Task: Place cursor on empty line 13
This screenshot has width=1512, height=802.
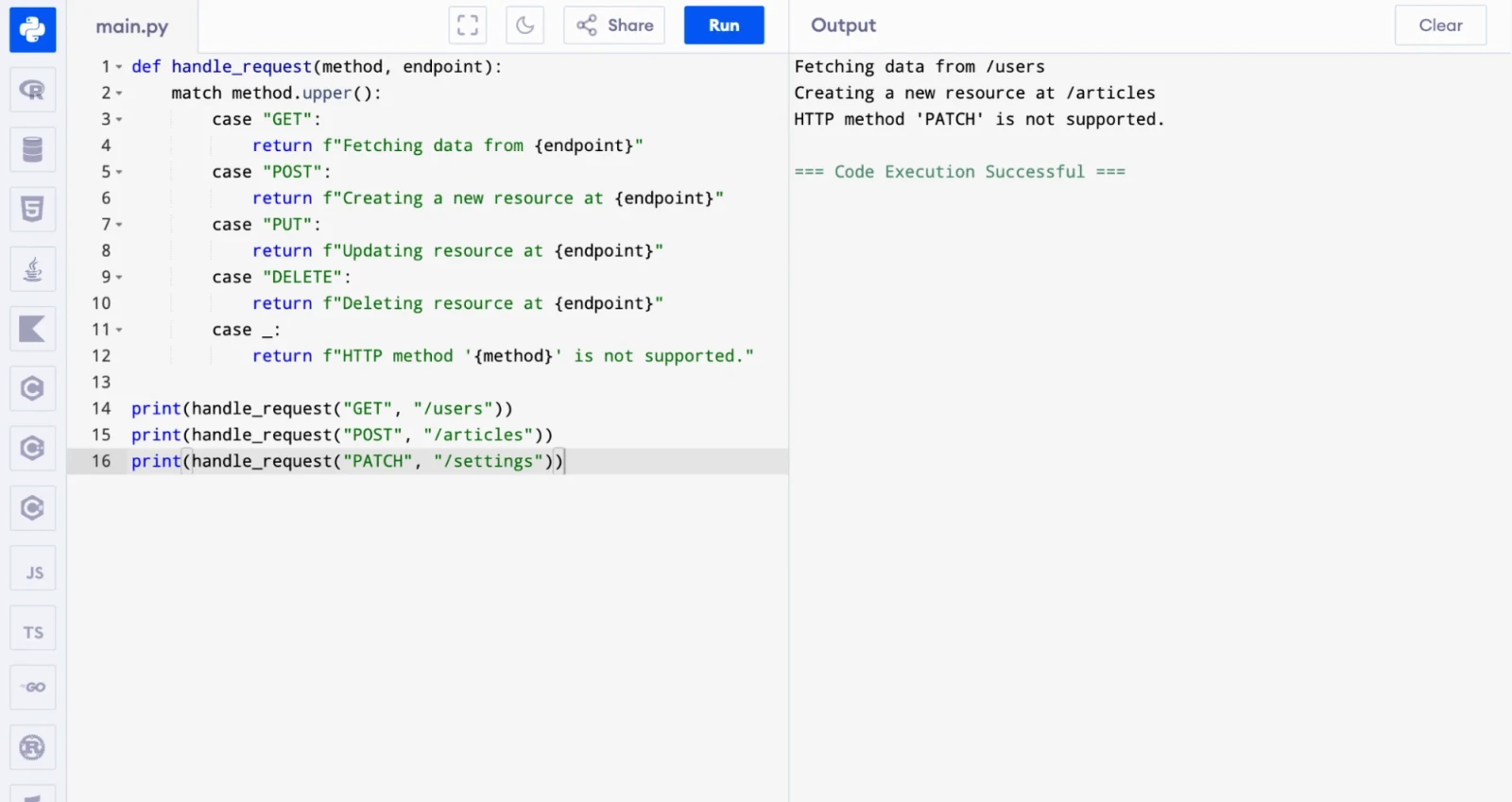Action: [x=459, y=382]
